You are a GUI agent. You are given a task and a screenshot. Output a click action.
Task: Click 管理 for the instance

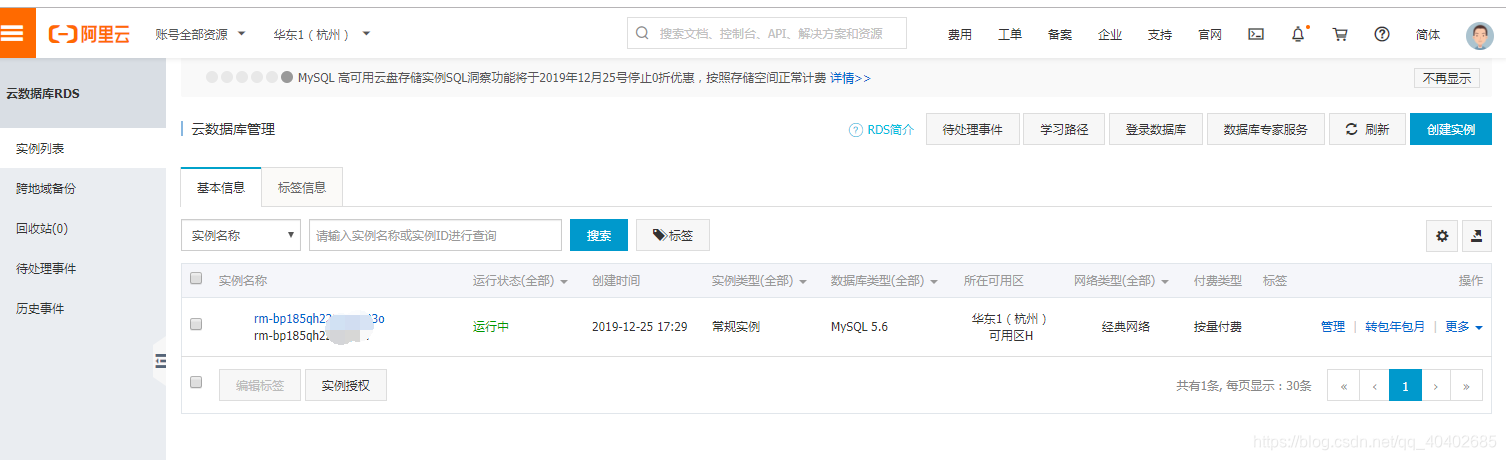pos(1333,327)
